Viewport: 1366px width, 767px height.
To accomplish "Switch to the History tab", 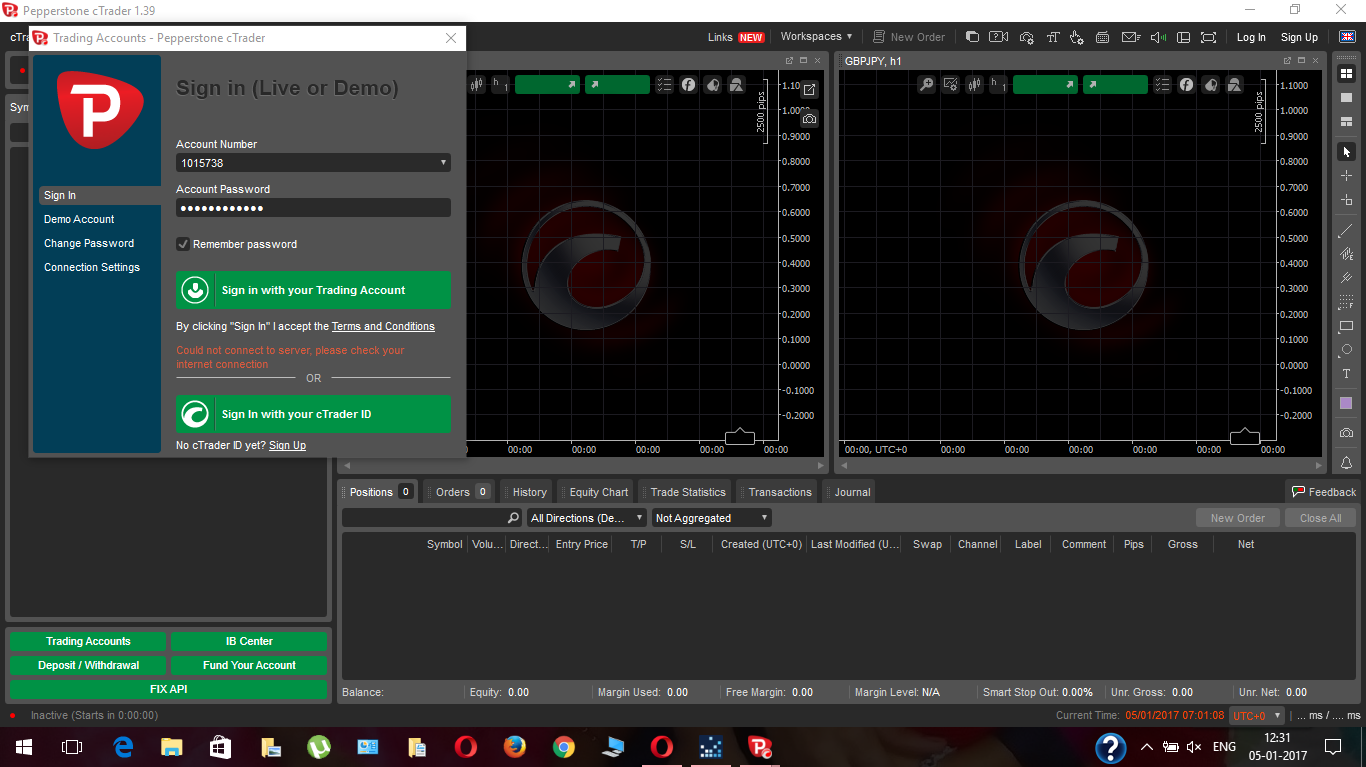I will pos(527,492).
